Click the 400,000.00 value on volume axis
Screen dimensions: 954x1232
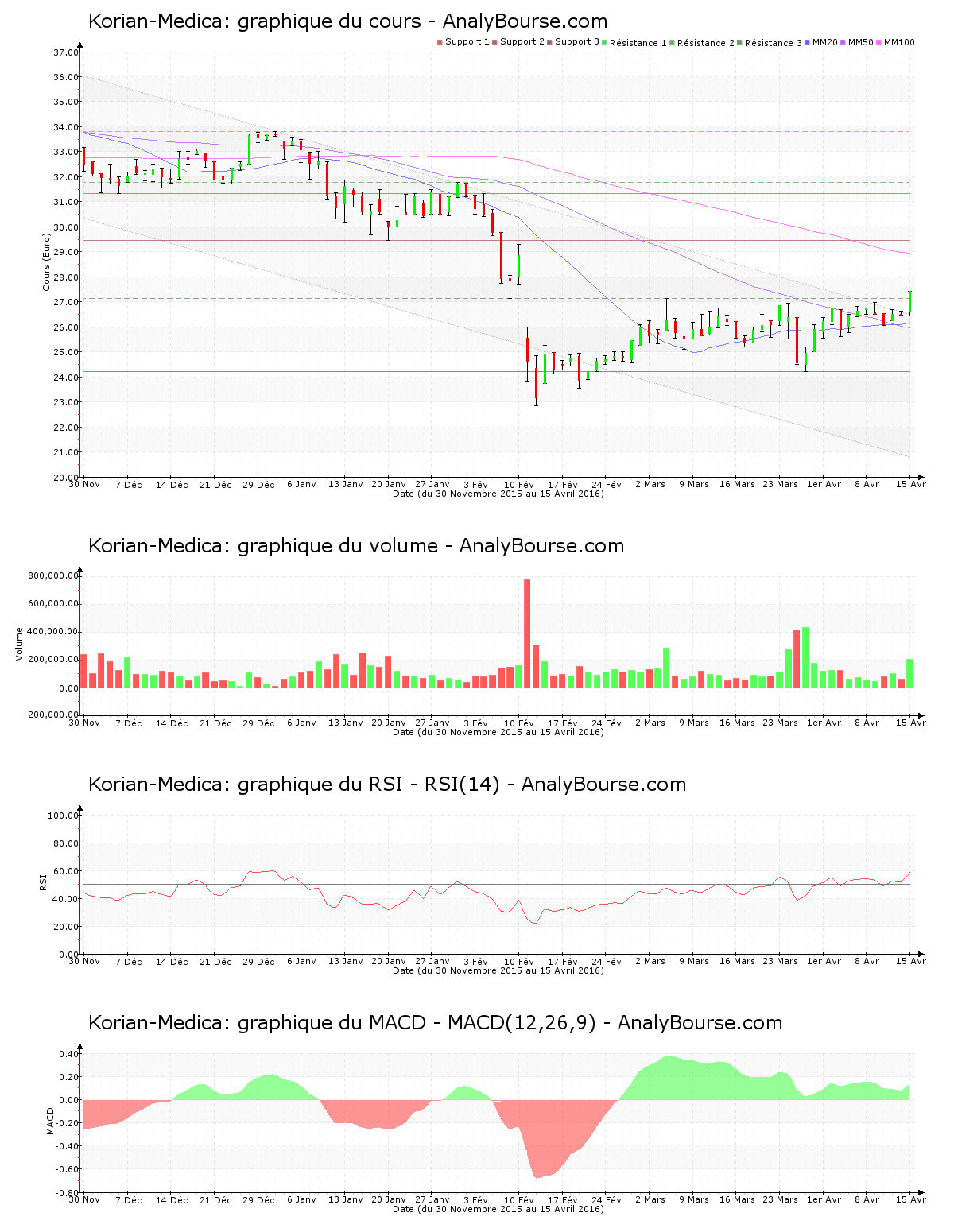[x=52, y=632]
